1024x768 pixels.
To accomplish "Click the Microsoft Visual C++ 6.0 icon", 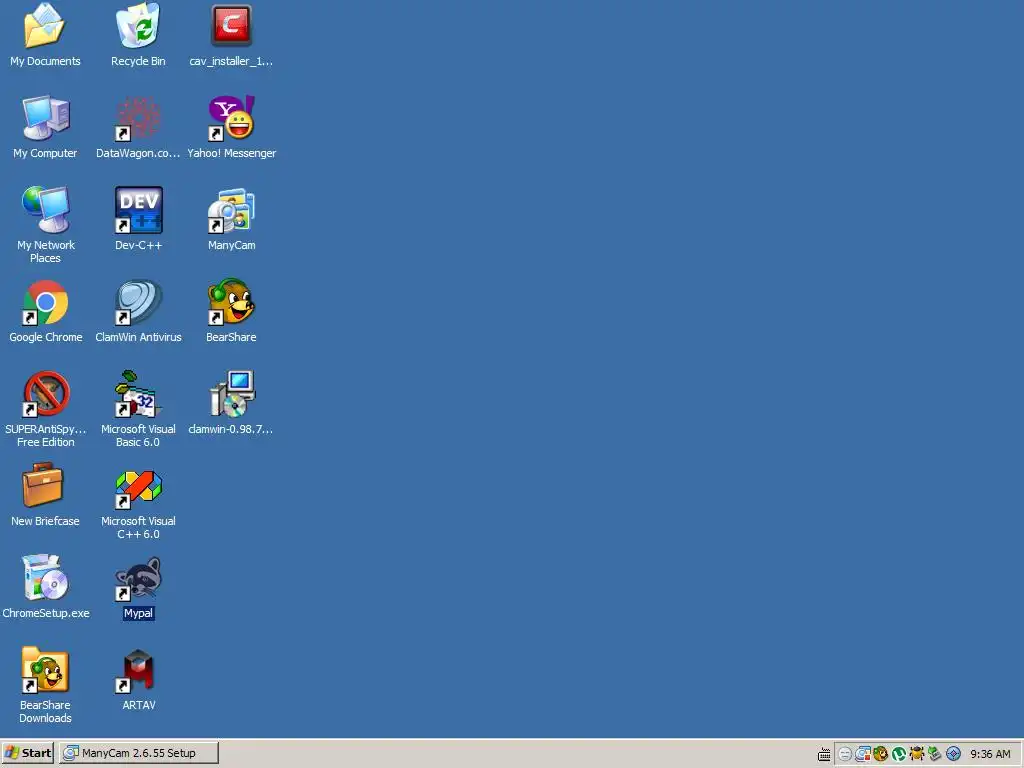I will [x=138, y=488].
